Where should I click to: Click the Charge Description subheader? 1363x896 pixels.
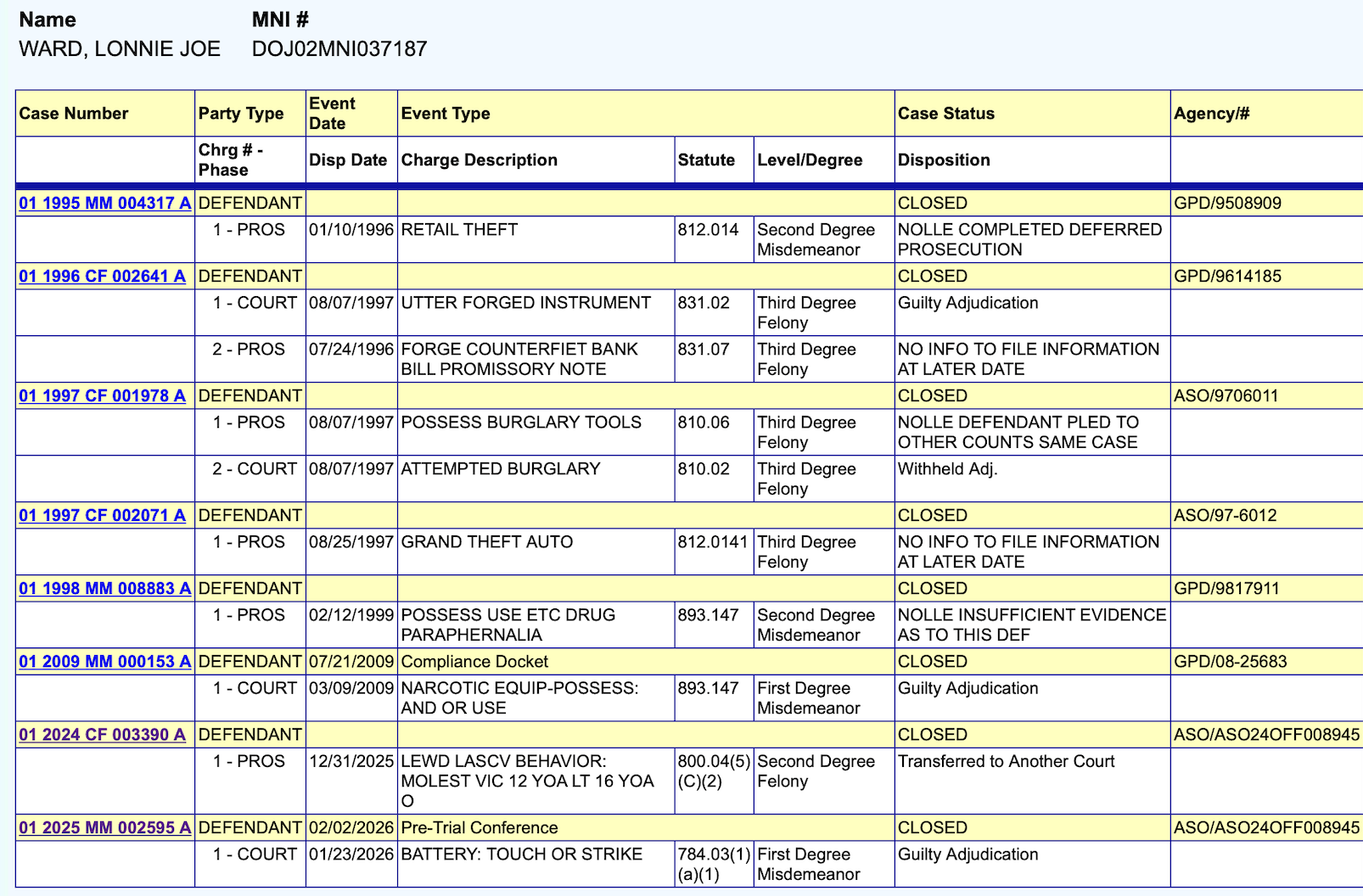(x=480, y=160)
